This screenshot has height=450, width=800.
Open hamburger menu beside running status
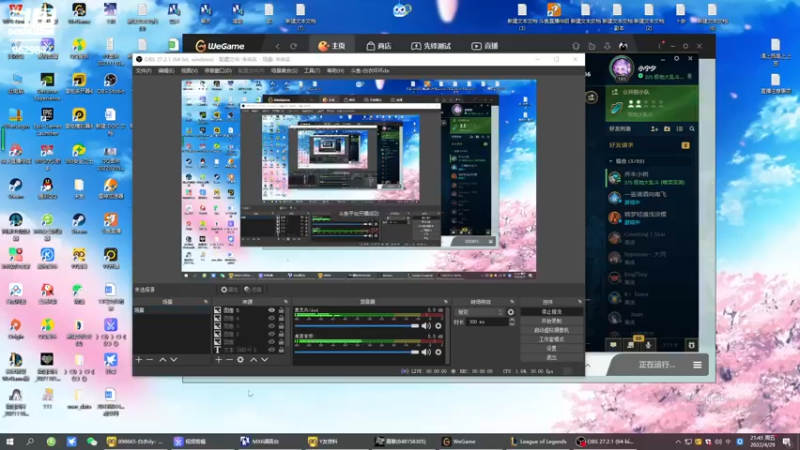tap(697, 365)
